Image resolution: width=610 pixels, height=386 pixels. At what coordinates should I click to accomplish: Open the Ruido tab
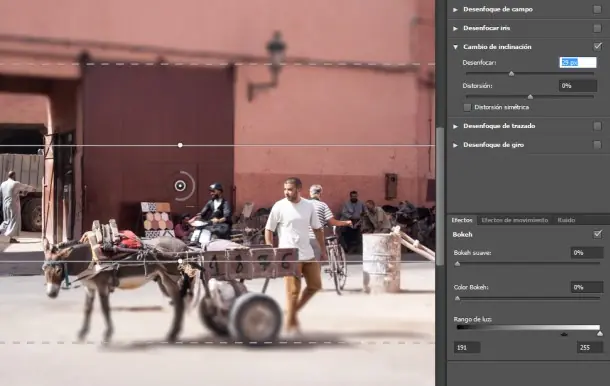[566, 220]
